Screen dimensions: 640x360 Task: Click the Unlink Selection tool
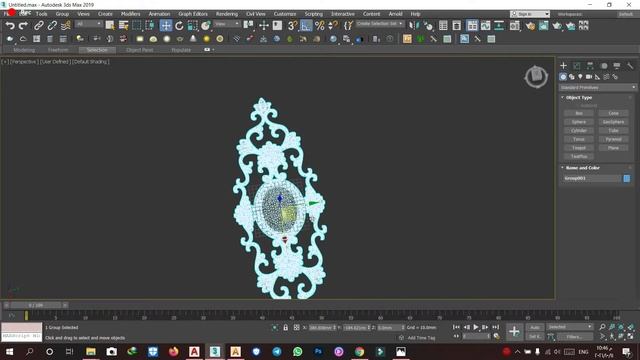[x=52, y=26]
